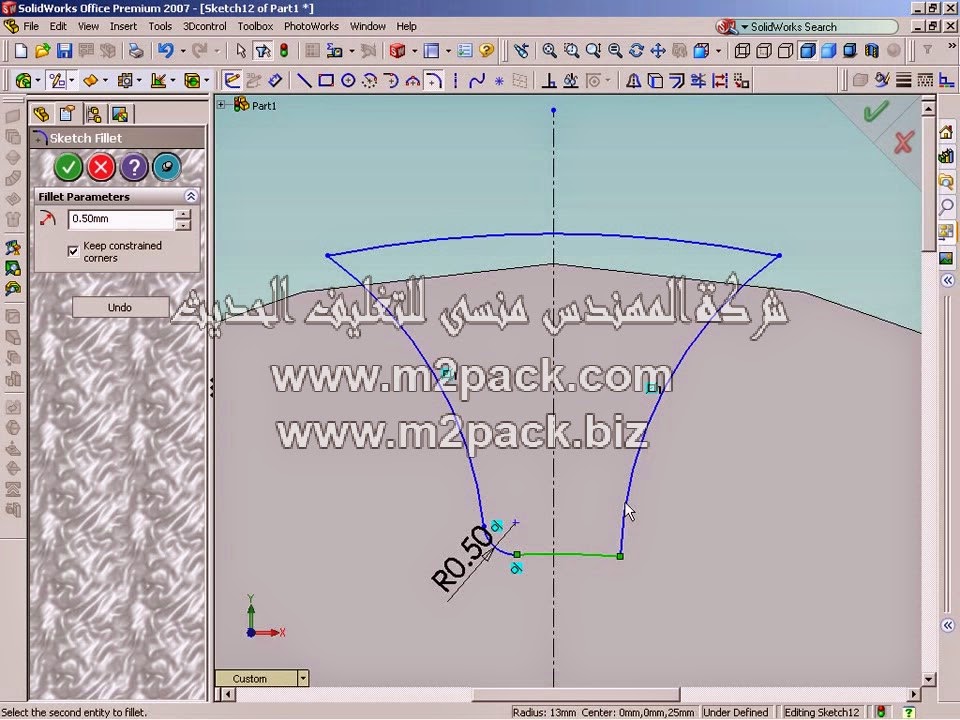
Task: Activate Zoom to Fit
Action: click(549, 50)
